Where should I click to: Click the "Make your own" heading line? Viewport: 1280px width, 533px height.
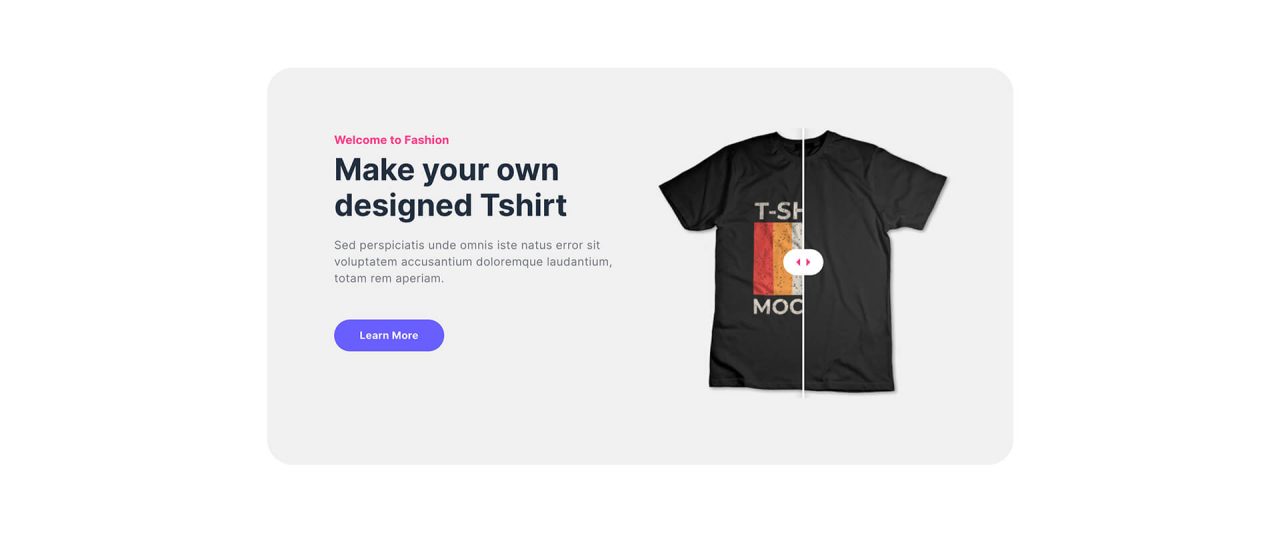[x=446, y=170]
